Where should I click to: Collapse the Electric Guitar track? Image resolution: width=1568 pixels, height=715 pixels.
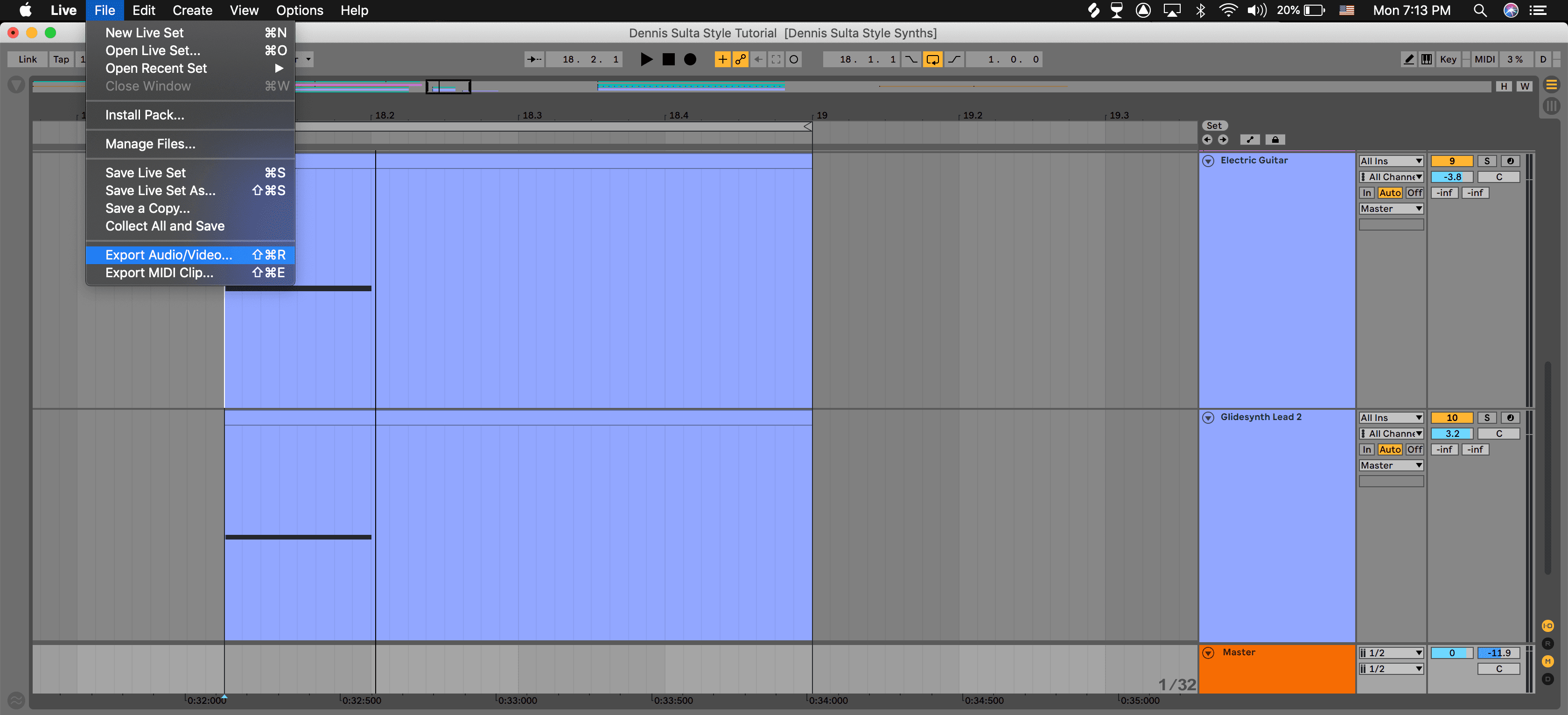pyautogui.click(x=1208, y=161)
